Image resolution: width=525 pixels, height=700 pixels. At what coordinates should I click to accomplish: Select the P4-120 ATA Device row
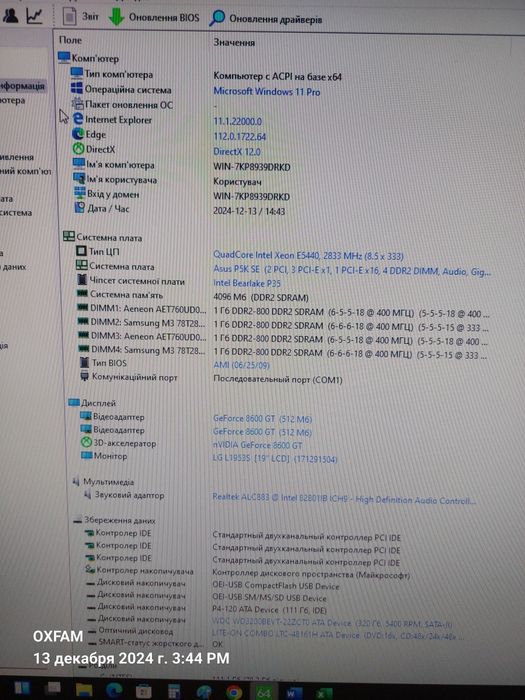[207, 609]
